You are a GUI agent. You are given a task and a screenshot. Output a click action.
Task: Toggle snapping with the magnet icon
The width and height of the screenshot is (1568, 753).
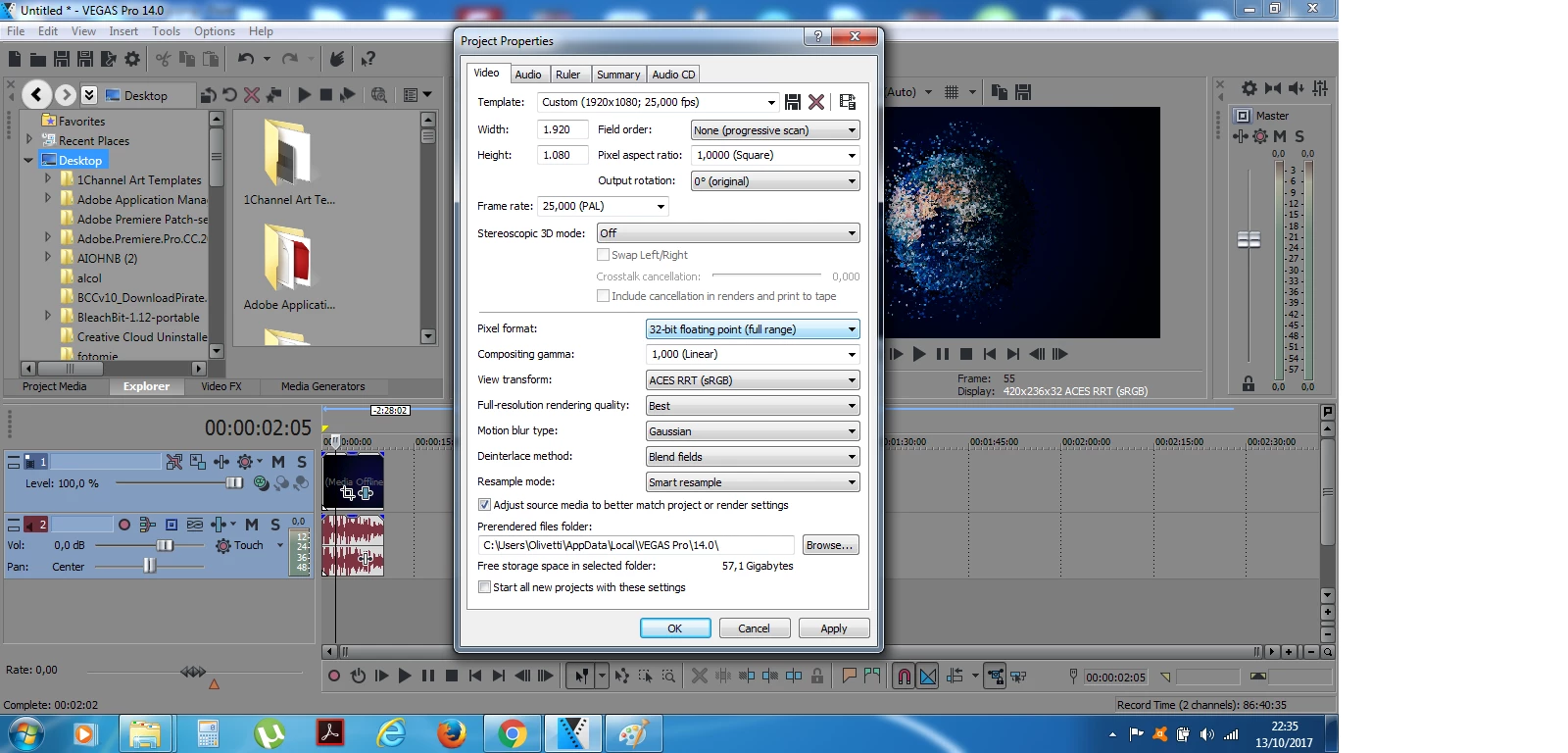coord(904,676)
